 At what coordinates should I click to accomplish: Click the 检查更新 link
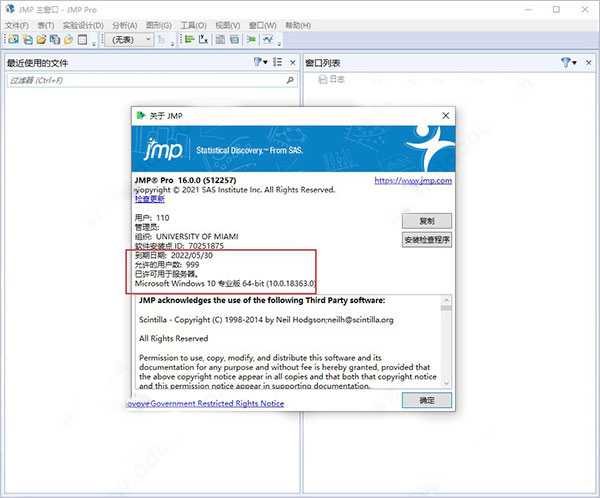click(x=150, y=199)
